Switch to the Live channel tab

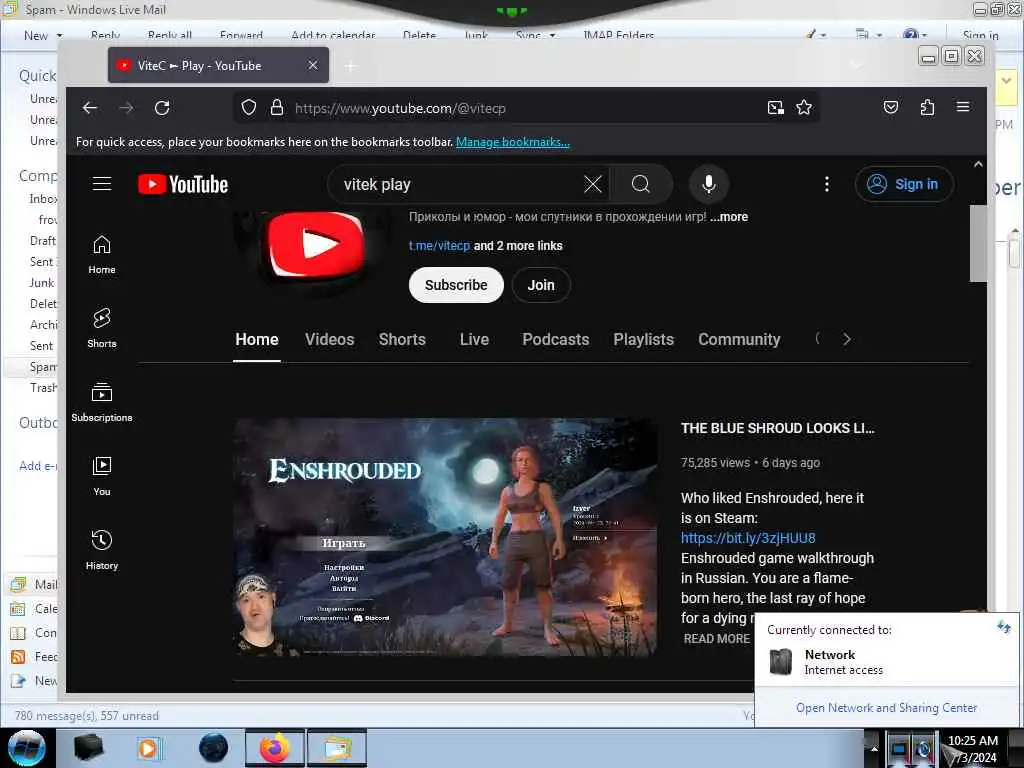click(x=474, y=340)
